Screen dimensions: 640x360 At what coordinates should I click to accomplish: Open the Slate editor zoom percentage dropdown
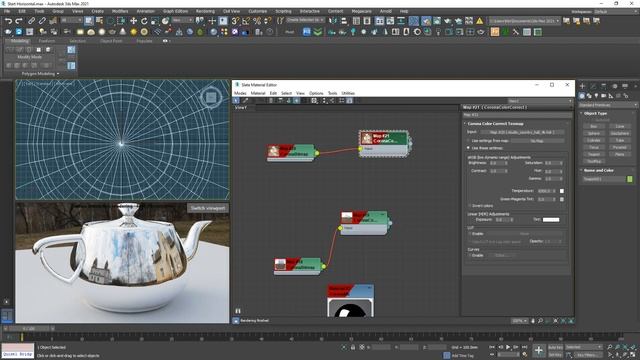pos(520,321)
